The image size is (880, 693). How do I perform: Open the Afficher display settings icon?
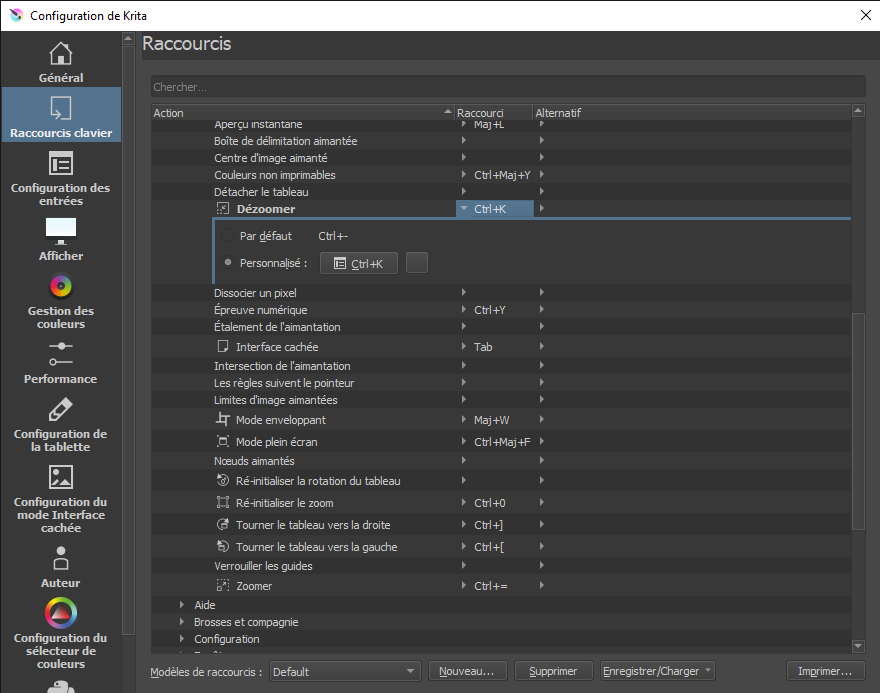click(x=61, y=231)
